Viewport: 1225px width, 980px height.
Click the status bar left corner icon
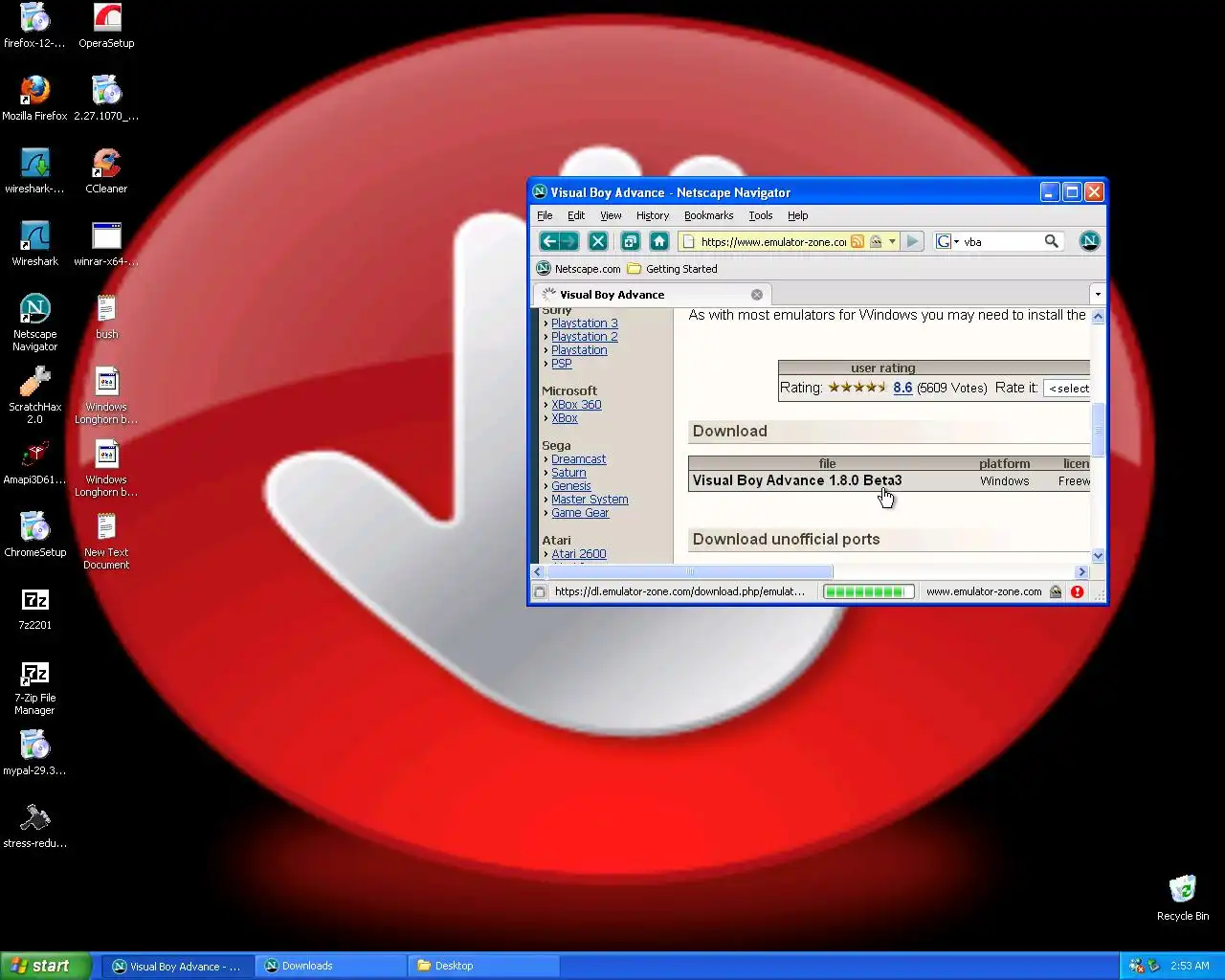coord(540,591)
